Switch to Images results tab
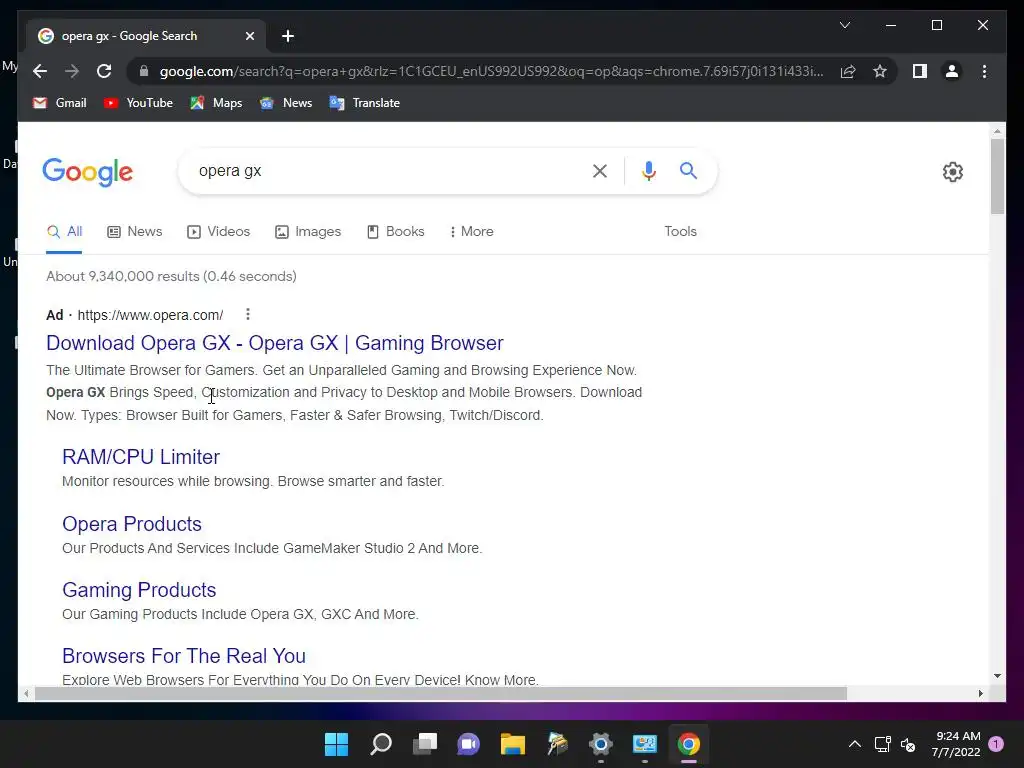Viewport: 1024px width, 768px height. (308, 232)
